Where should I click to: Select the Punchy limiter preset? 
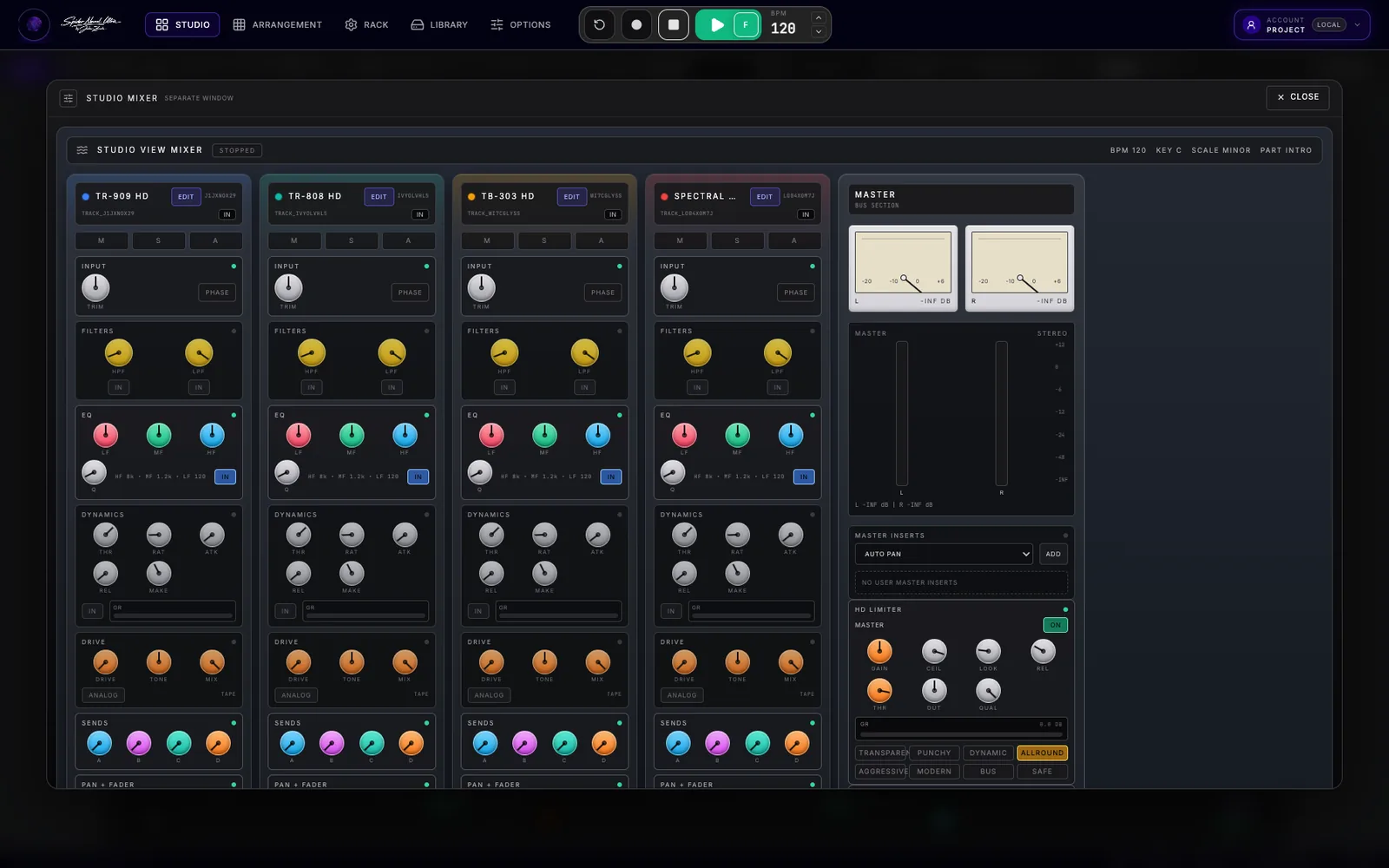point(934,753)
